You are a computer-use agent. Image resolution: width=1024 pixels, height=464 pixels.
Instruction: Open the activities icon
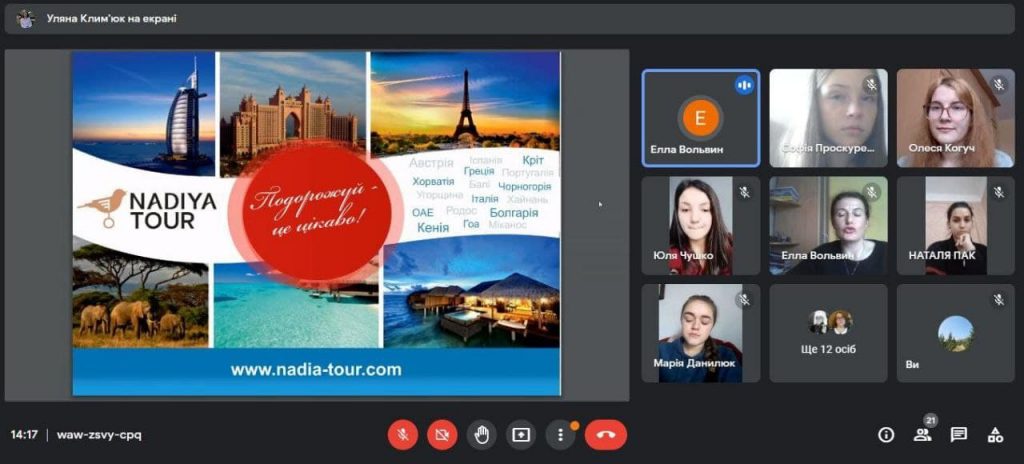(995, 435)
